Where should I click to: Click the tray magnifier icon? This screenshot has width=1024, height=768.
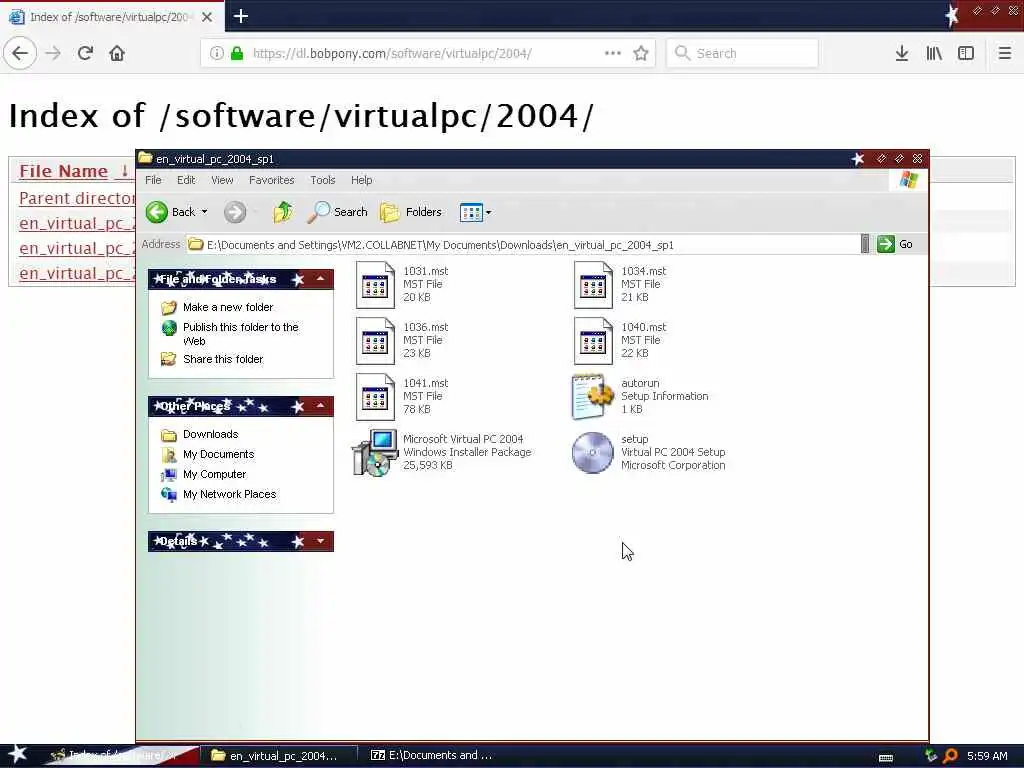pos(950,756)
